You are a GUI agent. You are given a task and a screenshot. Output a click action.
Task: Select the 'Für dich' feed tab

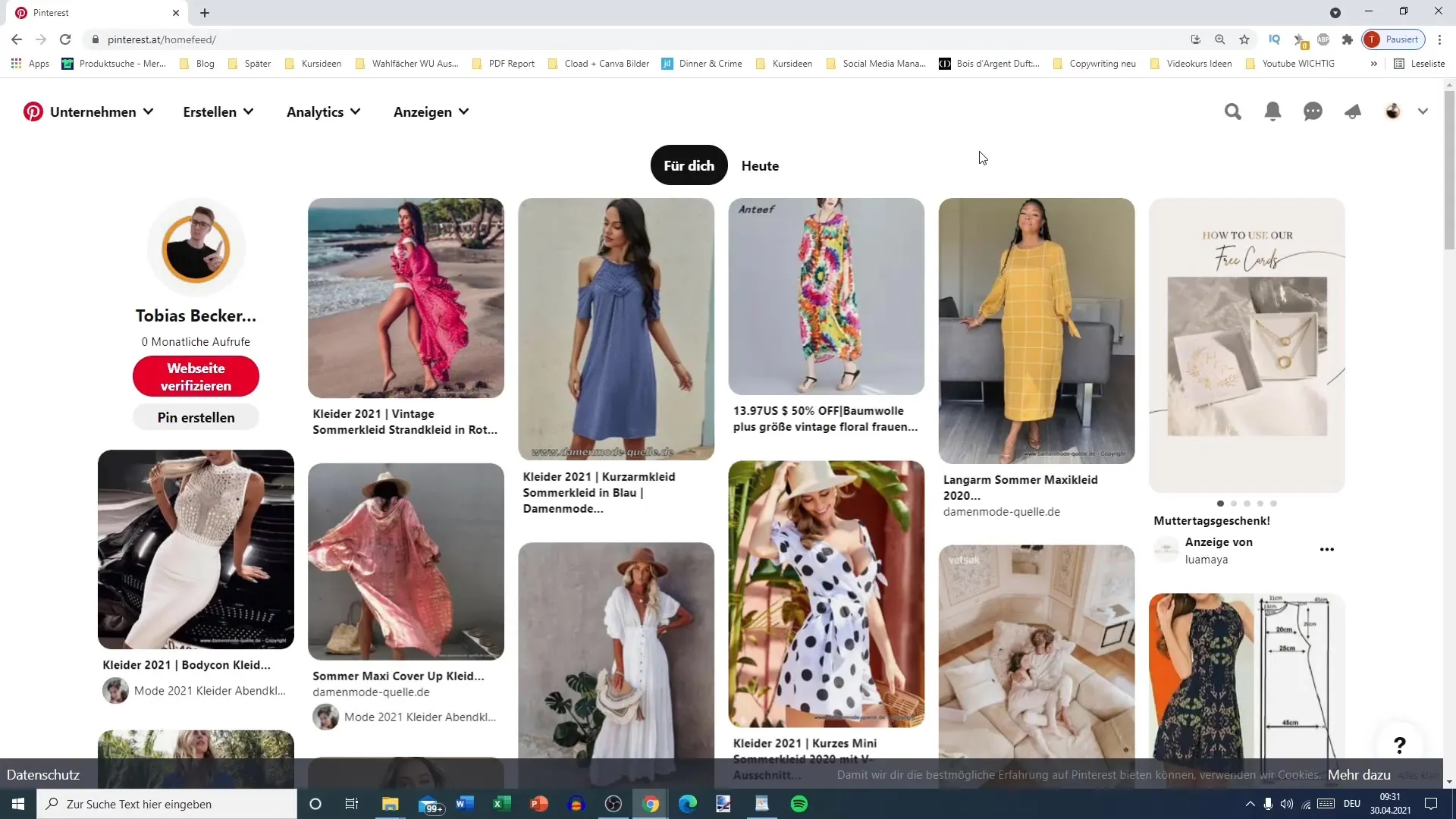pos(689,166)
